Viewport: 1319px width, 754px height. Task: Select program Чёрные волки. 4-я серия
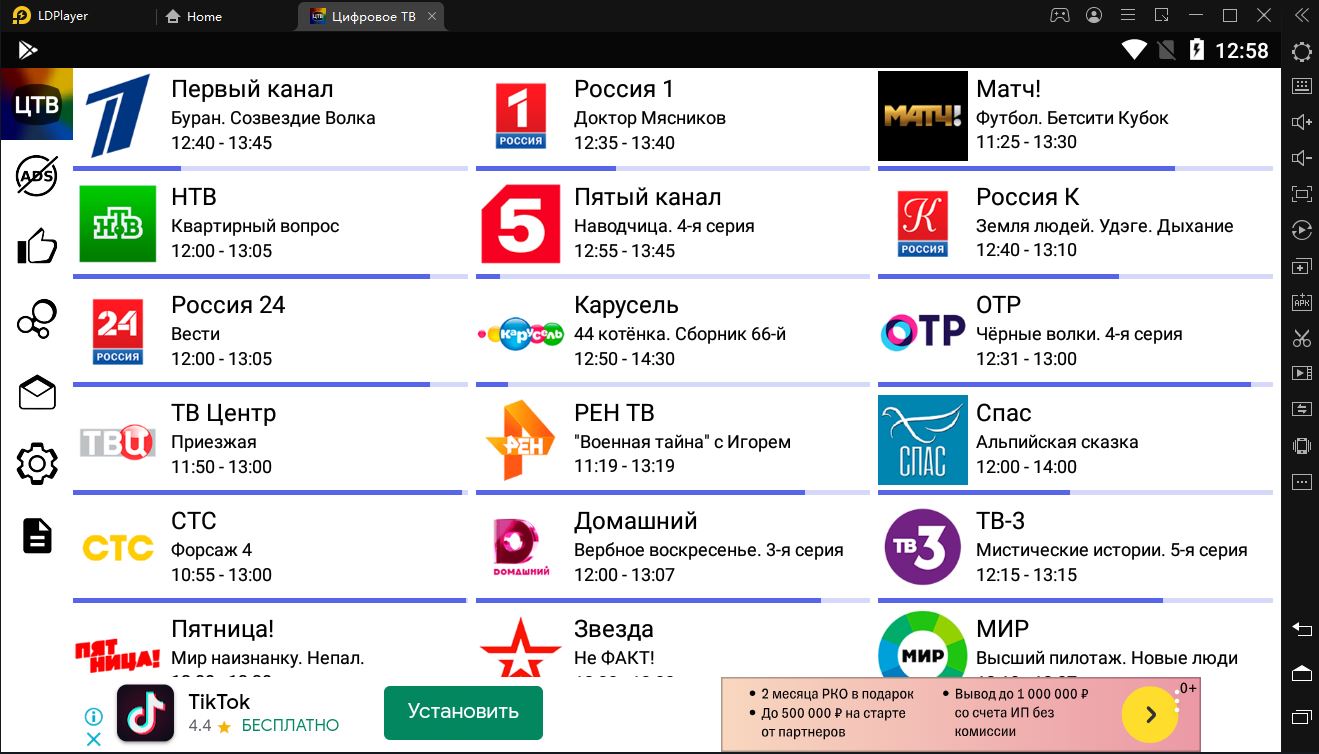pos(1079,334)
